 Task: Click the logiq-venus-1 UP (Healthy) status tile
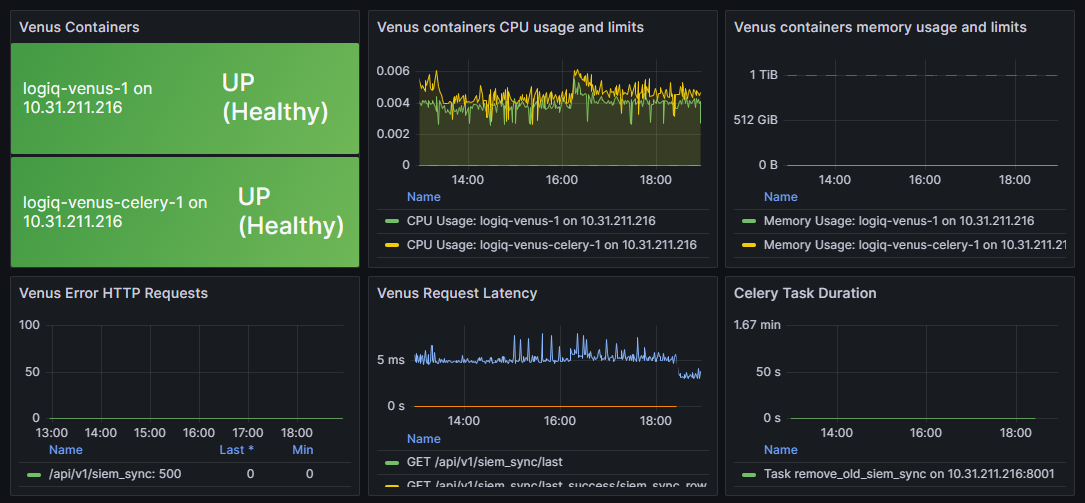point(184,98)
